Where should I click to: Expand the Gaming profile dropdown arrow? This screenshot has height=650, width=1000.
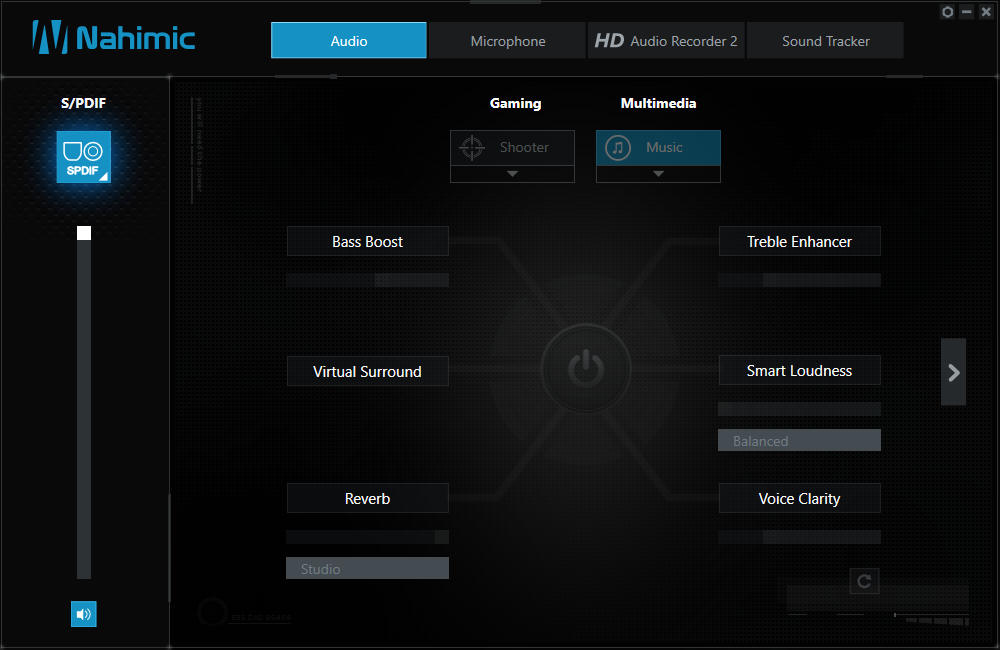tap(512, 174)
